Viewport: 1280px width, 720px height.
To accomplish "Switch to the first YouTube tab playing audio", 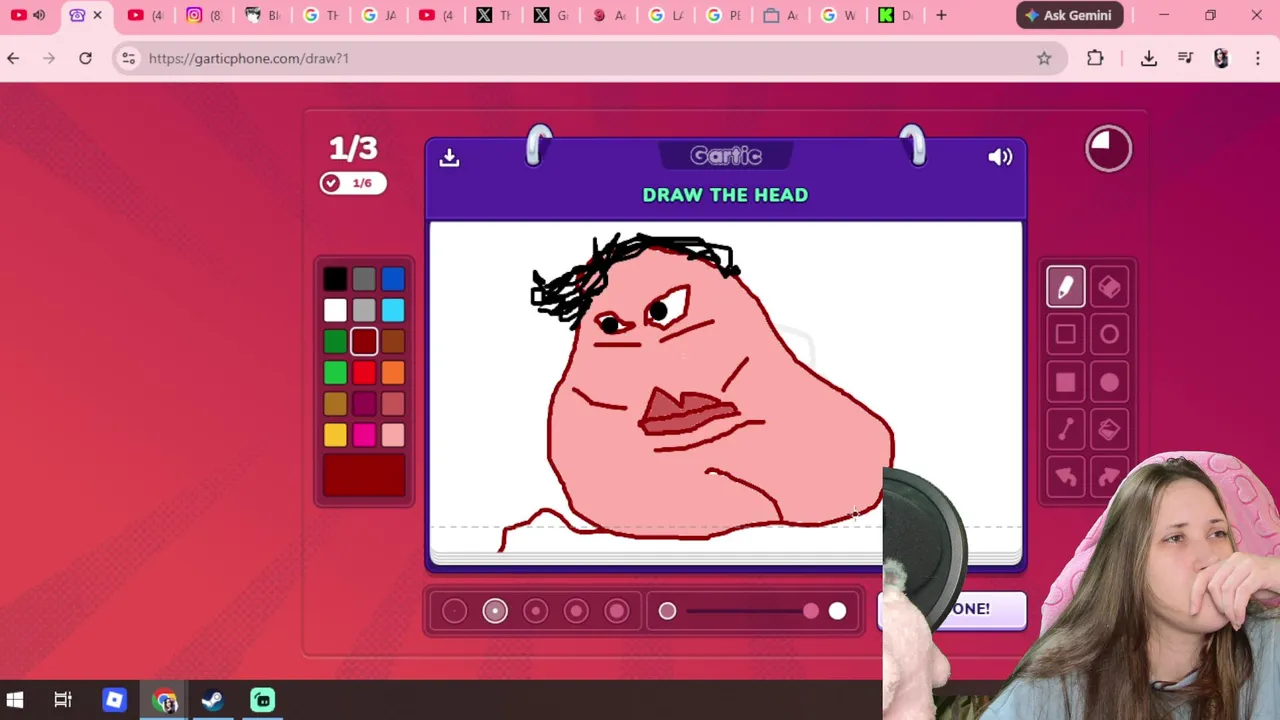I will pyautogui.click(x=28, y=15).
